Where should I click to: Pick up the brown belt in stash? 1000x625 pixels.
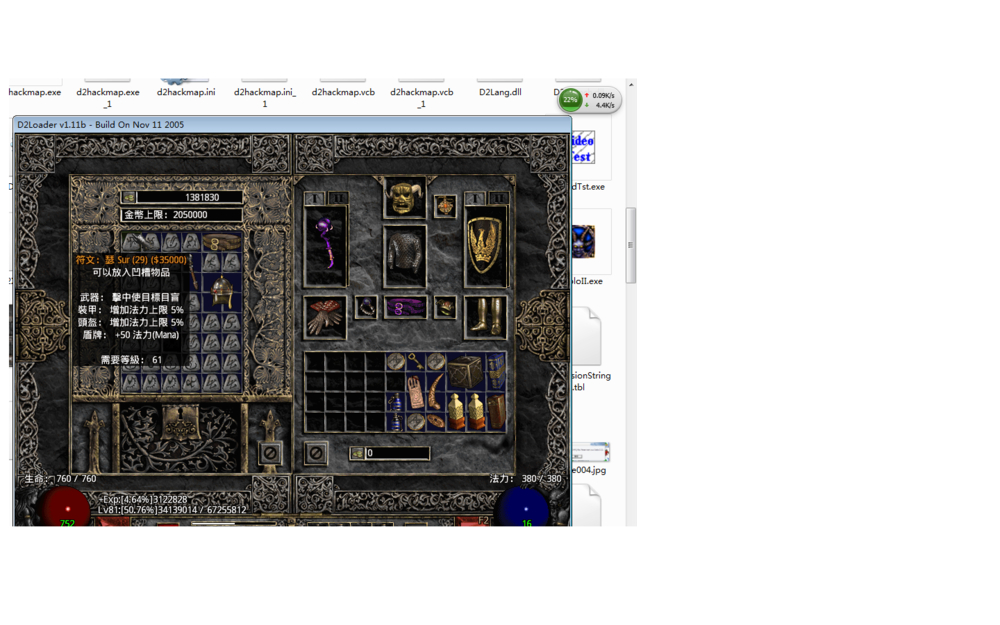(x=222, y=242)
